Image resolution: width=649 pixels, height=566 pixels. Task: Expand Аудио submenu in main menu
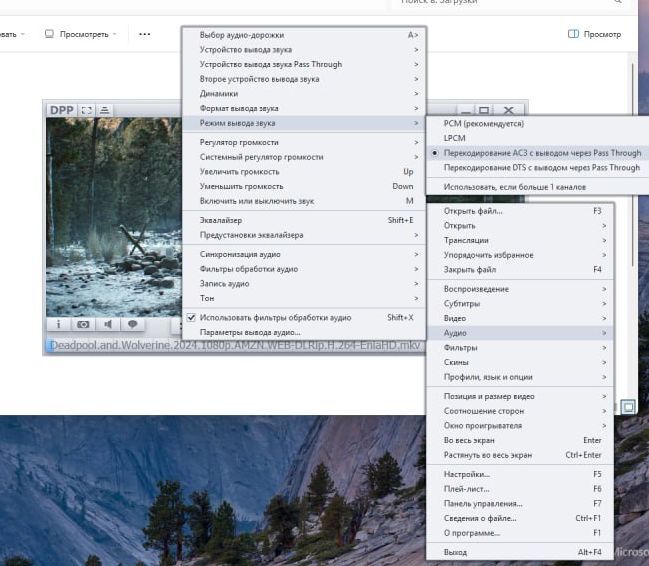tap(520, 333)
